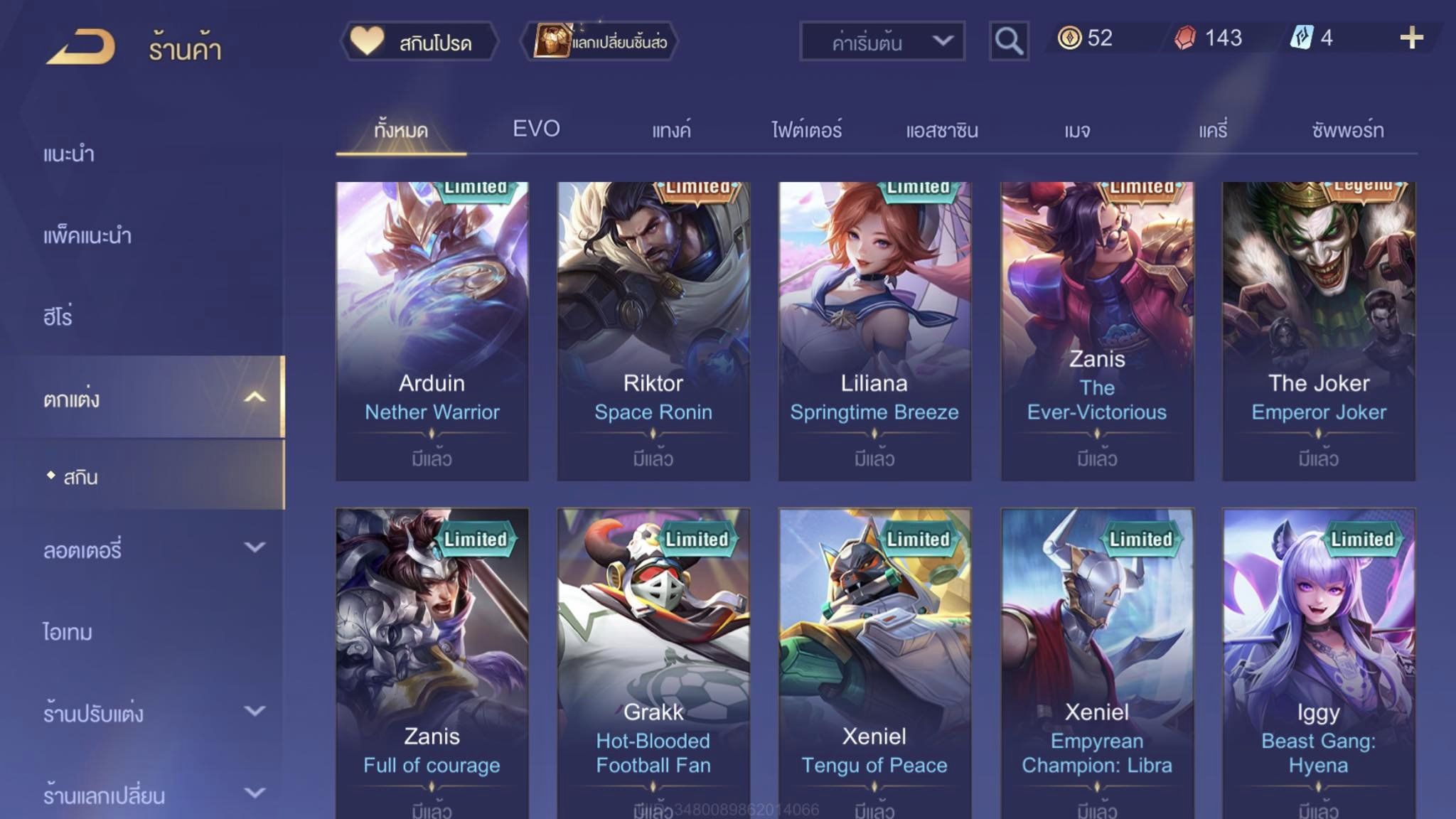Open Liliana Springtime Breeze skin card
This screenshot has height=819, width=1456.
coord(874,331)
